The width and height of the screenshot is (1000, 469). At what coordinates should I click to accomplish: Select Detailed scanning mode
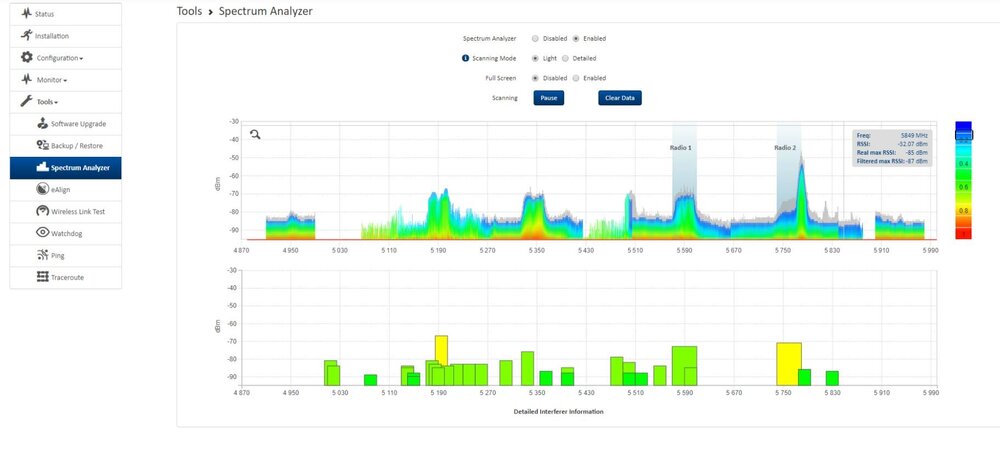coord(577,58)
